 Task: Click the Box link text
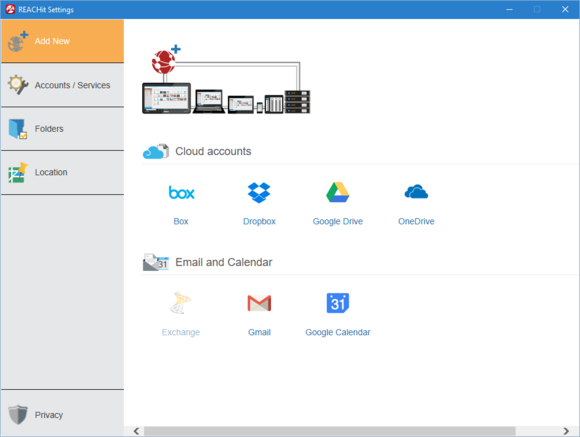(x=181, y=221)
